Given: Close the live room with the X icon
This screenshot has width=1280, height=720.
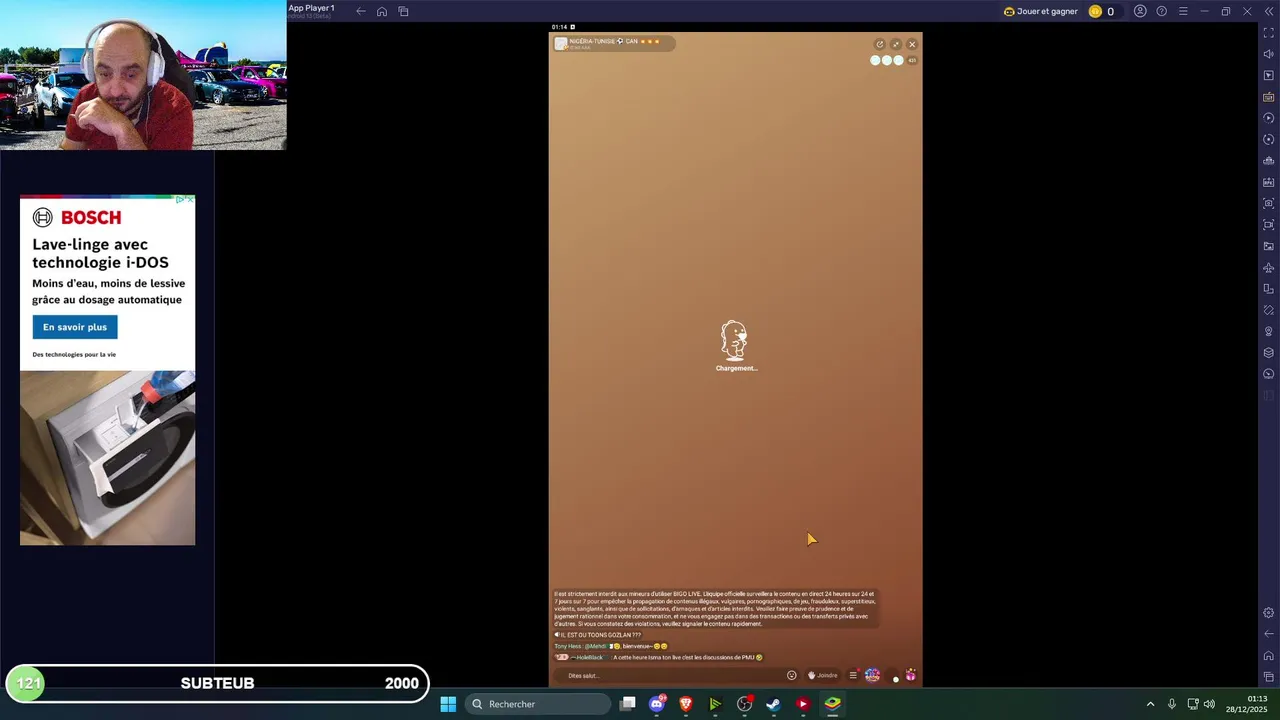Looking at the screenshot, I should (x=912, y=44).
